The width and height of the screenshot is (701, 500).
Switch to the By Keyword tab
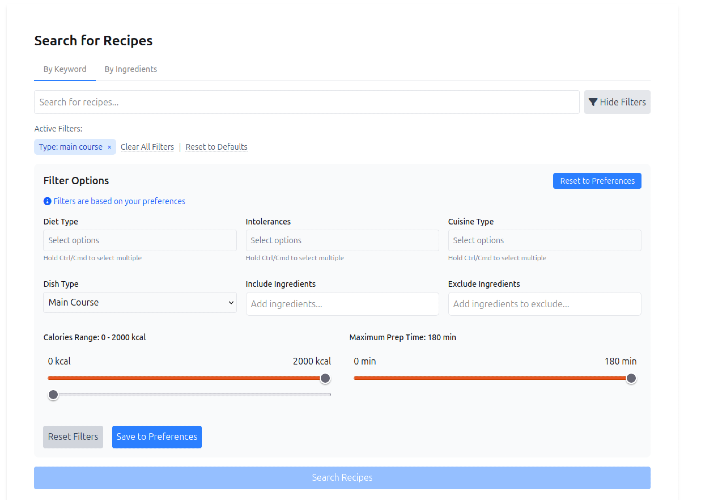coord(65,69)
